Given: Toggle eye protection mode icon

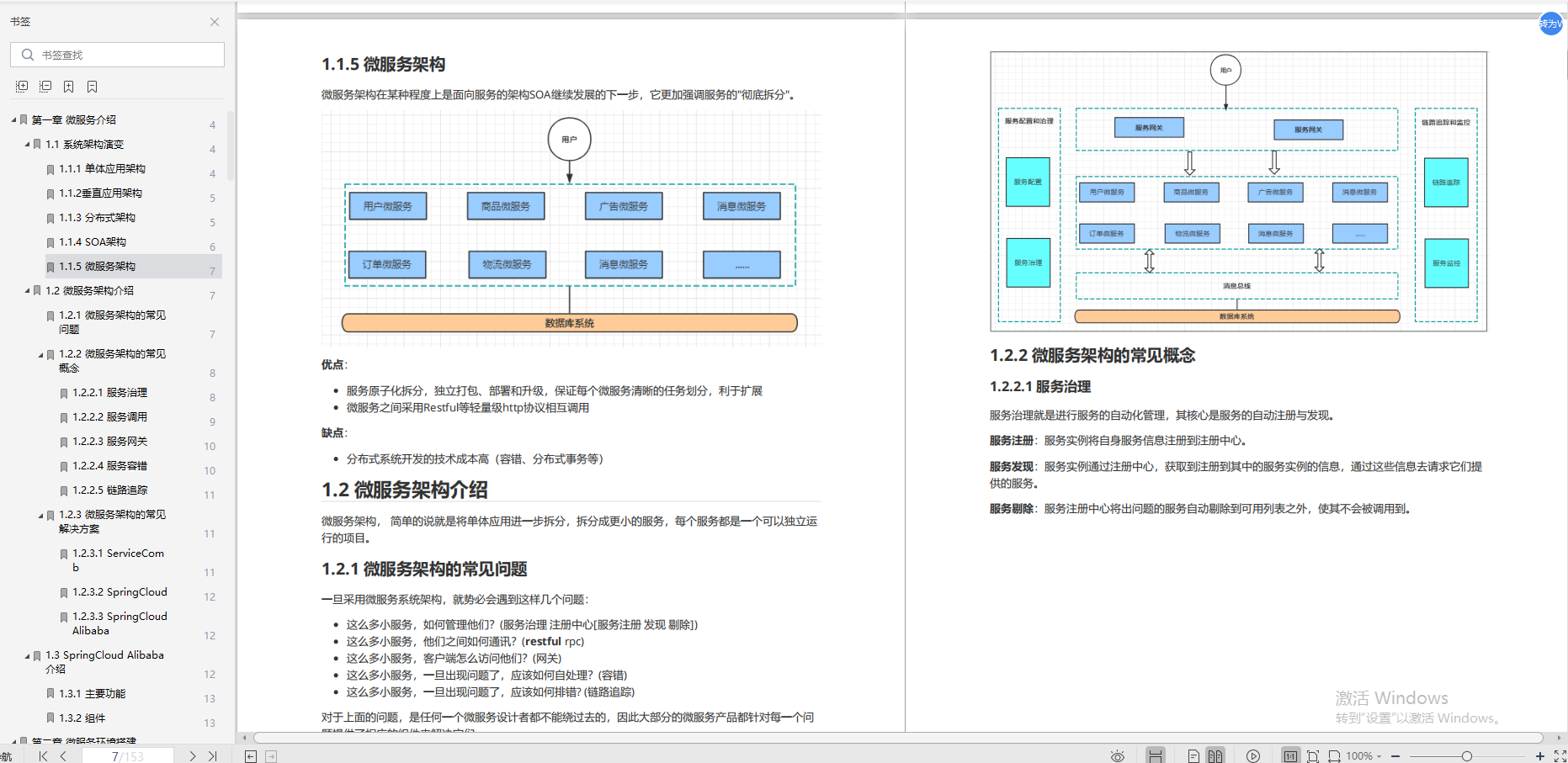Looking at the screenshot, I should pyautogui.click(x=1118, y=756).
